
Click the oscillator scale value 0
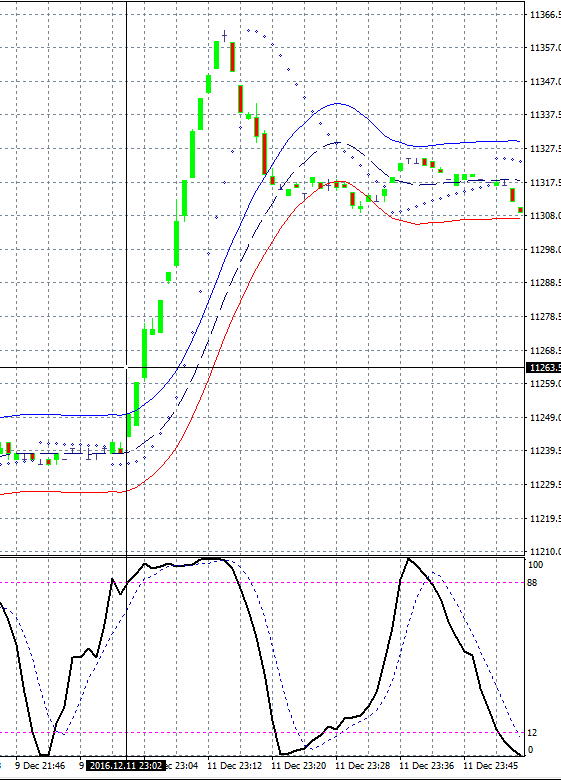[x=531, y=750]
